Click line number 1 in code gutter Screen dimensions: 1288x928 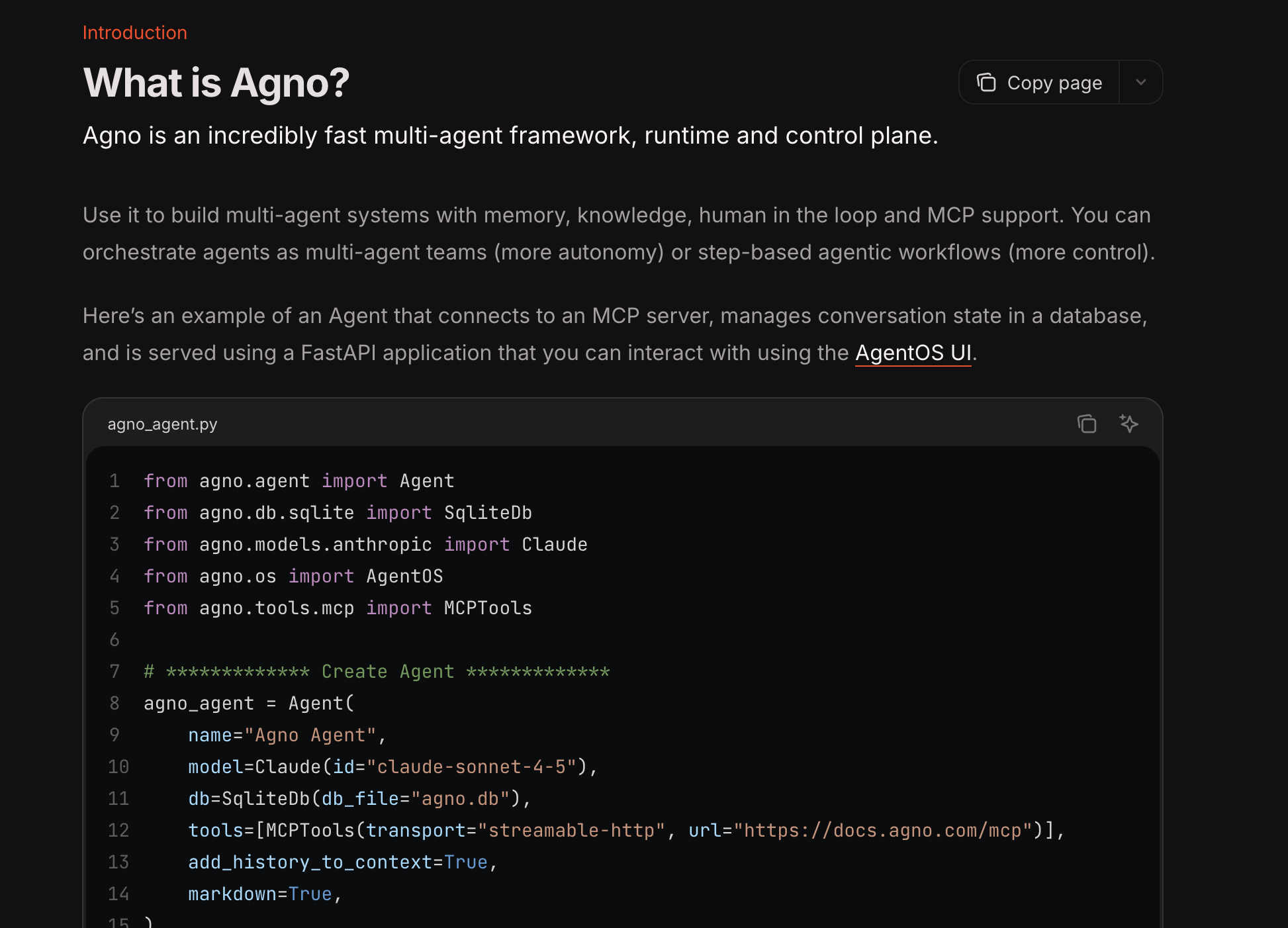[x=115, y=481]
